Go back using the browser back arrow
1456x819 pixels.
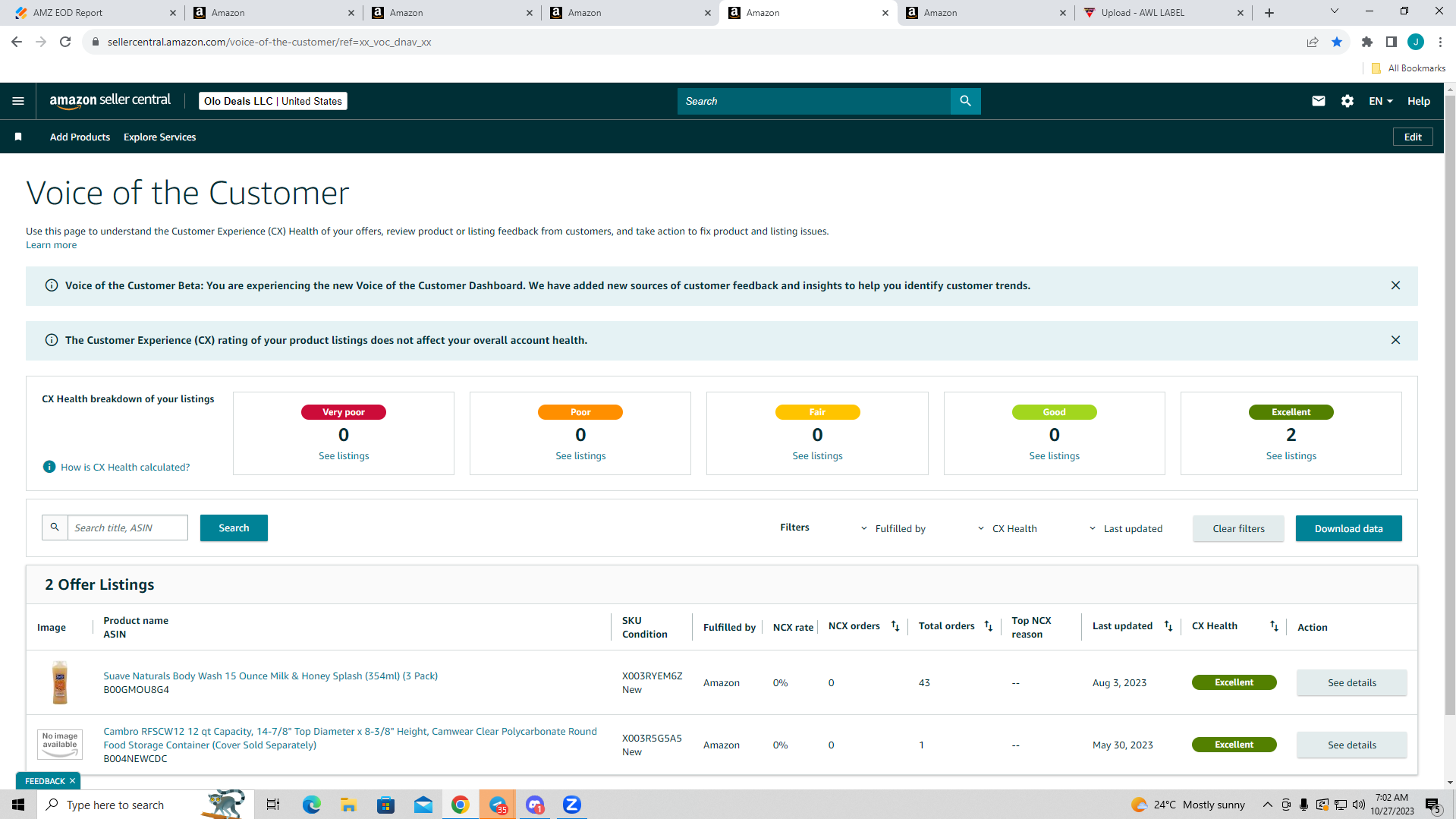pos(17,42)
